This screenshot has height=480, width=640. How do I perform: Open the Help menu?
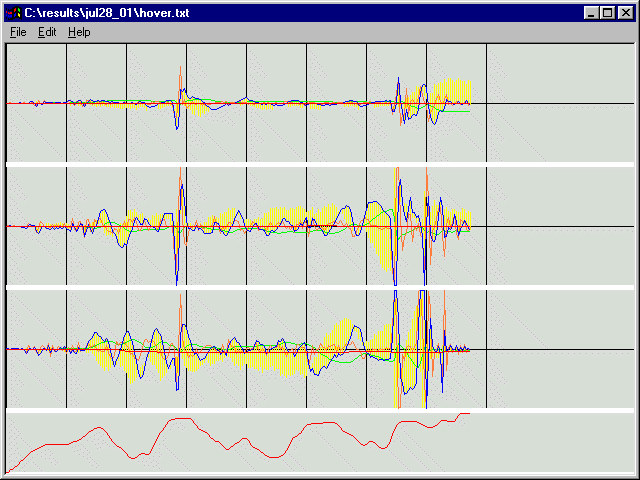79,32
